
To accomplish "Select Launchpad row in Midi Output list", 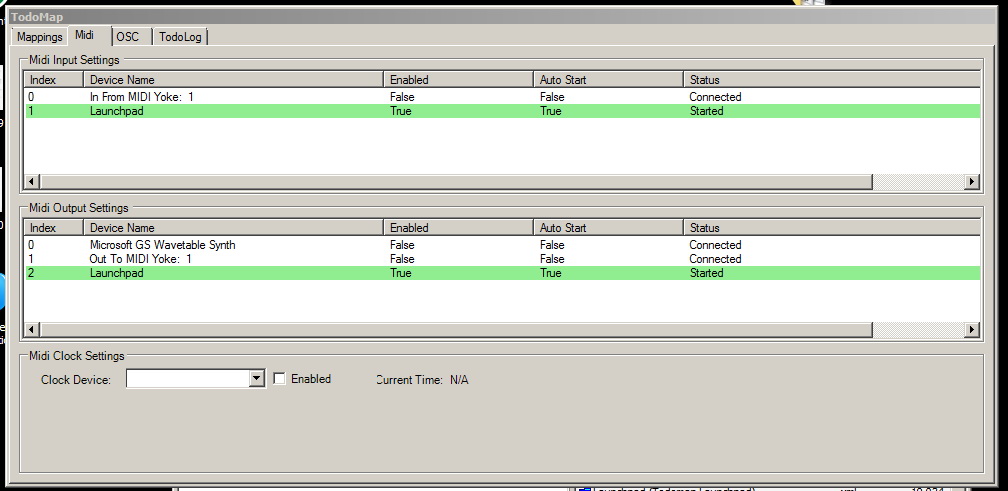I will 116,273.
